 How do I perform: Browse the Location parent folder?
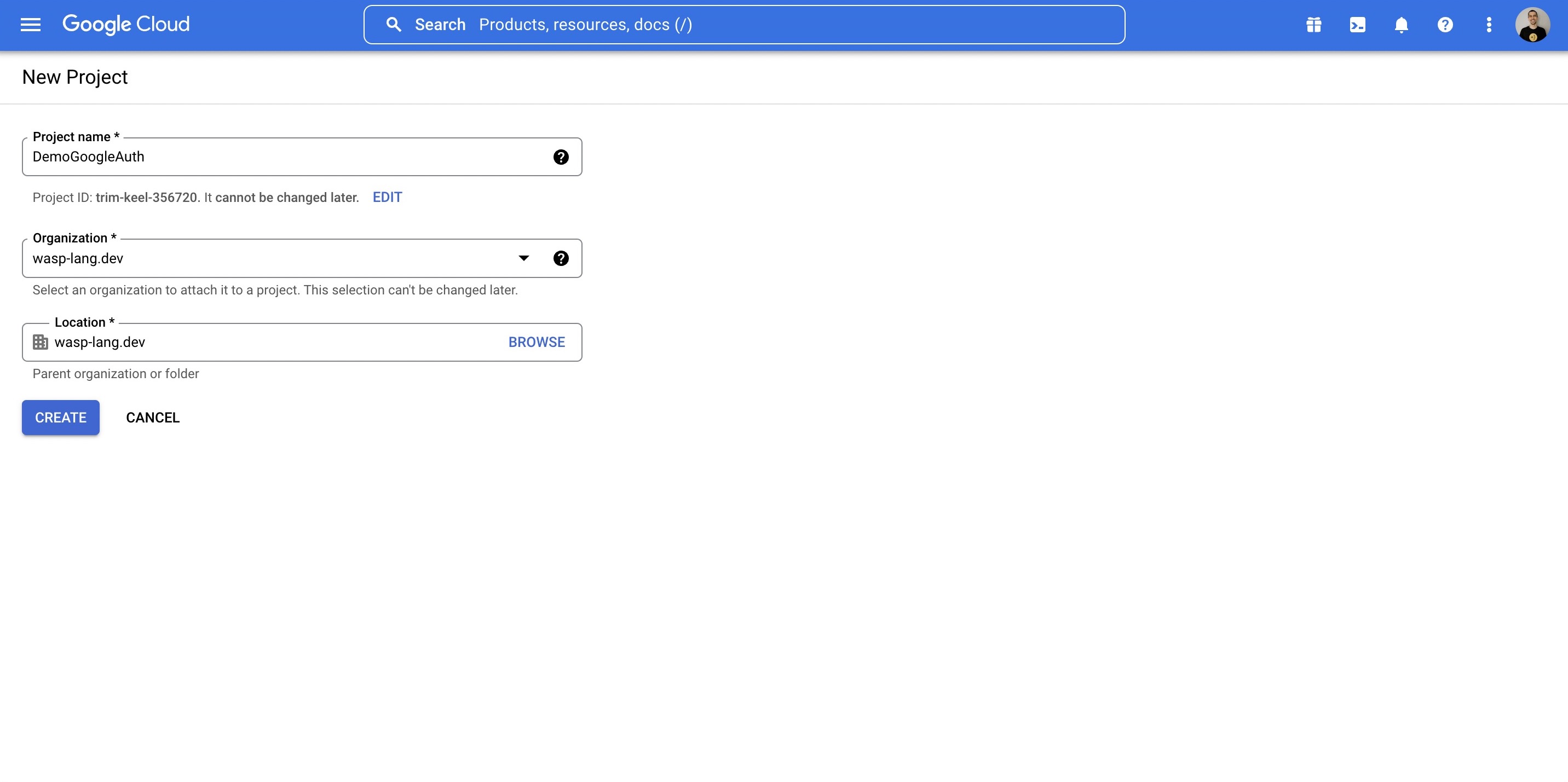point(537,342)
